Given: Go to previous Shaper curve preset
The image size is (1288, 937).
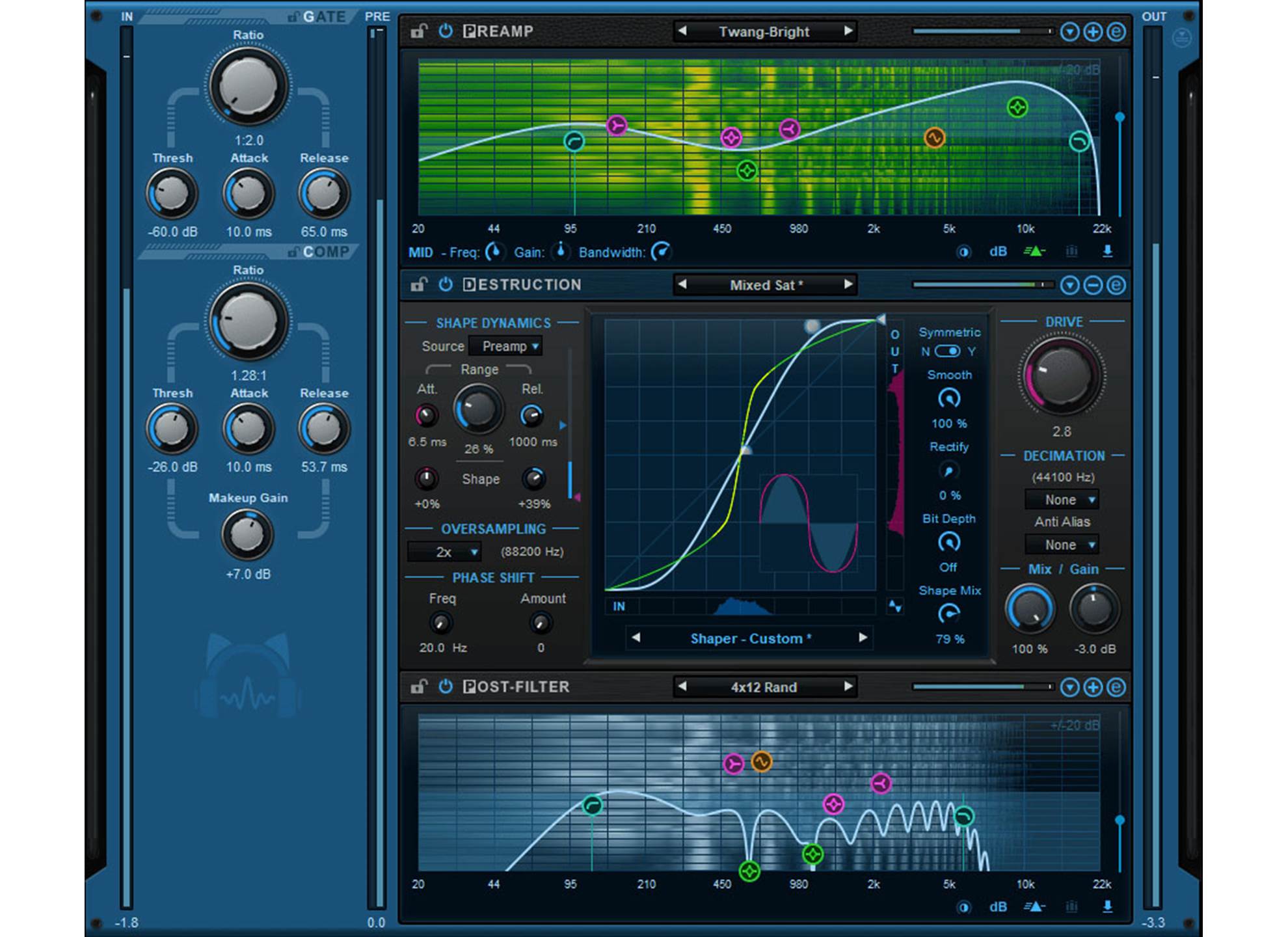Looking at the screenshot, I should tap(636, 638).
